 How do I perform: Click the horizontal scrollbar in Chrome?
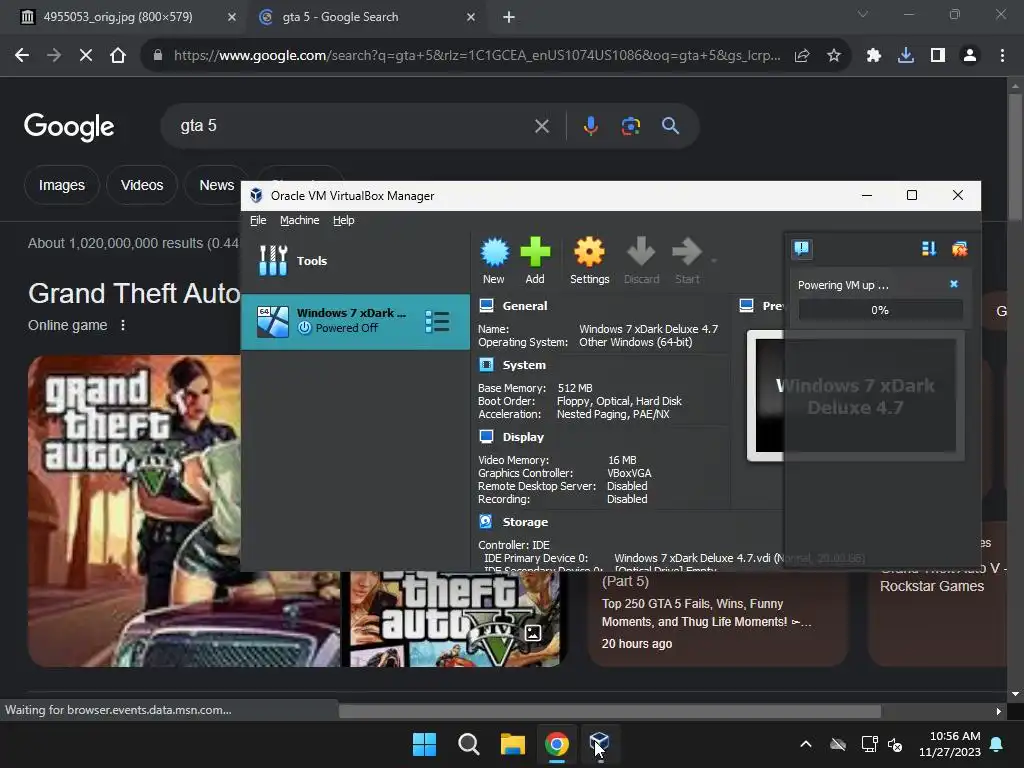click(609, 711)
